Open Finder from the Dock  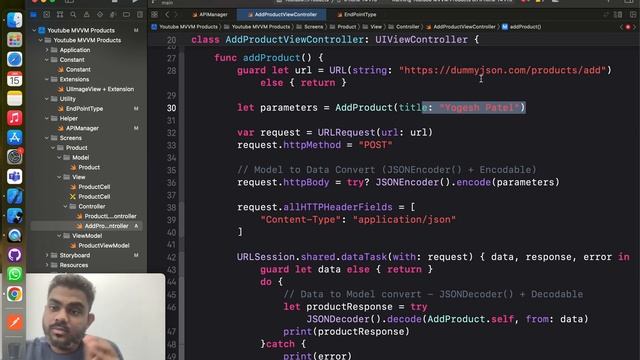(14, 20)
